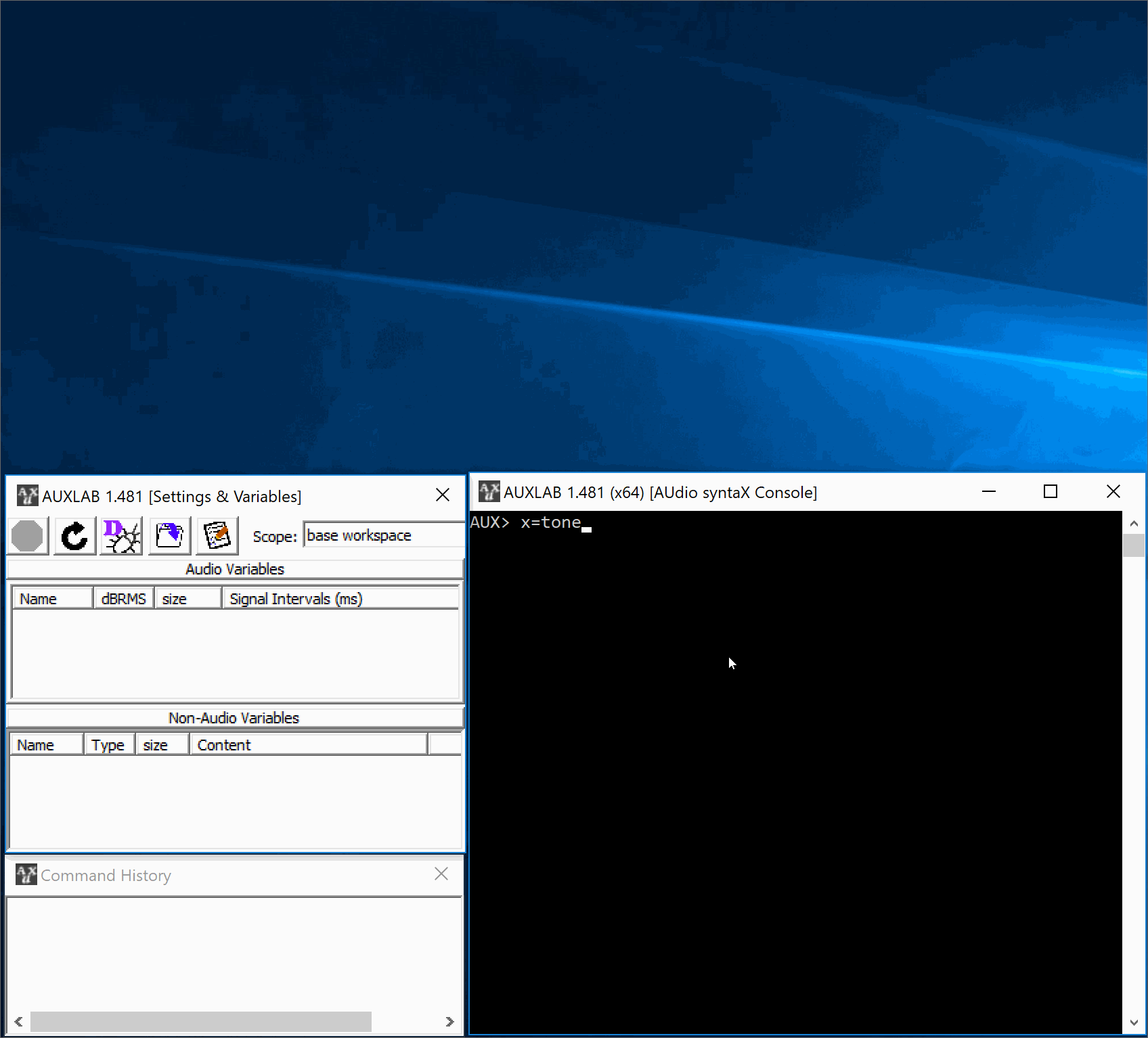Click the Command History left scroll arrow
This screenshot has width=1148, height=1038.
(x=18, y=1022)
